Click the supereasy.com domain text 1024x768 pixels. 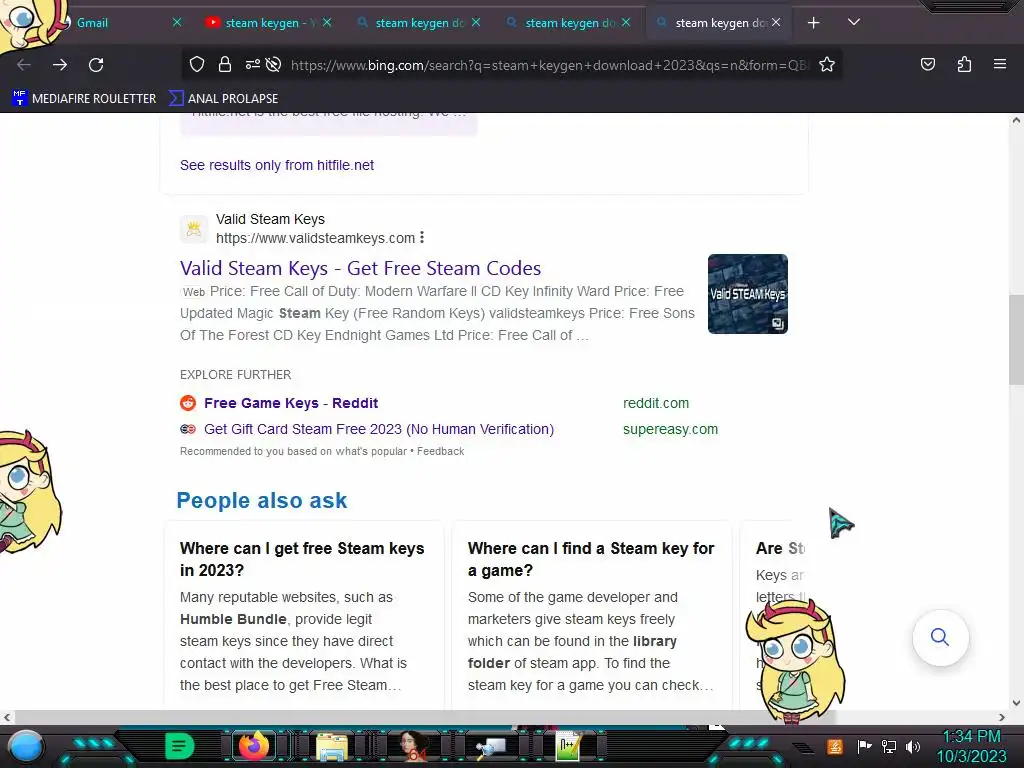[670, 429]
